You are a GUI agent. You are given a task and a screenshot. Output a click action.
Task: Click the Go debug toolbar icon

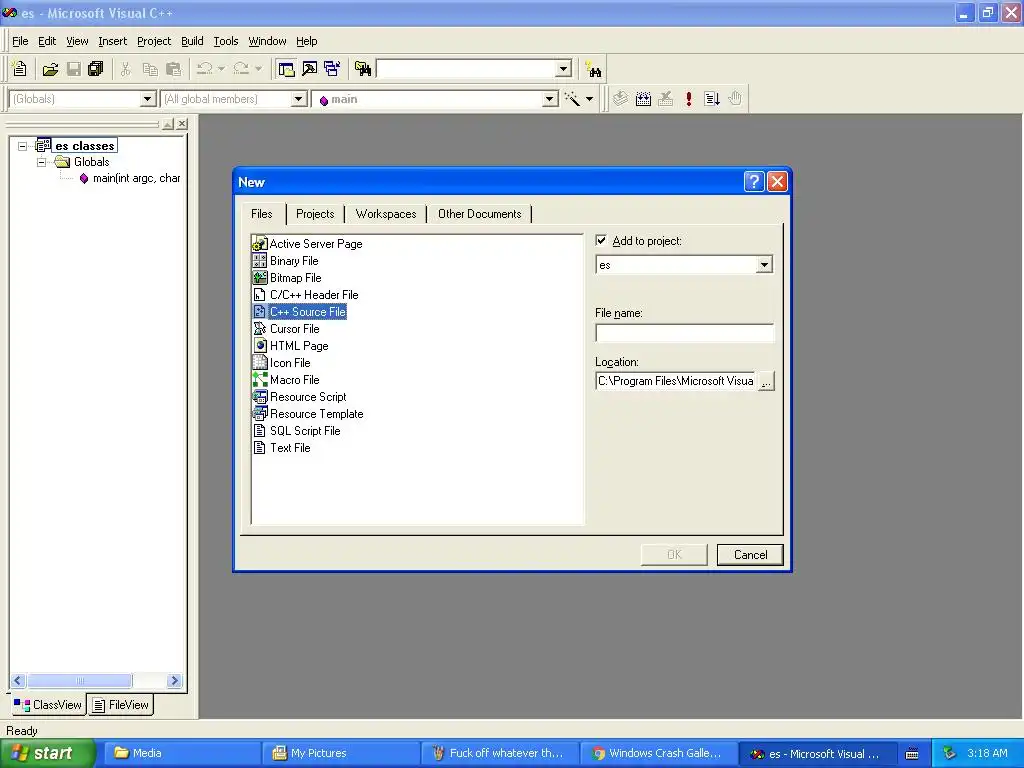point(712,99)
